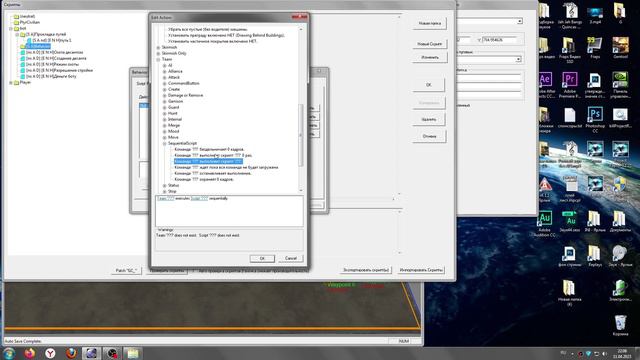640x360 pixels.
Task: Click the Новая папка button
Action: [429, 24]
